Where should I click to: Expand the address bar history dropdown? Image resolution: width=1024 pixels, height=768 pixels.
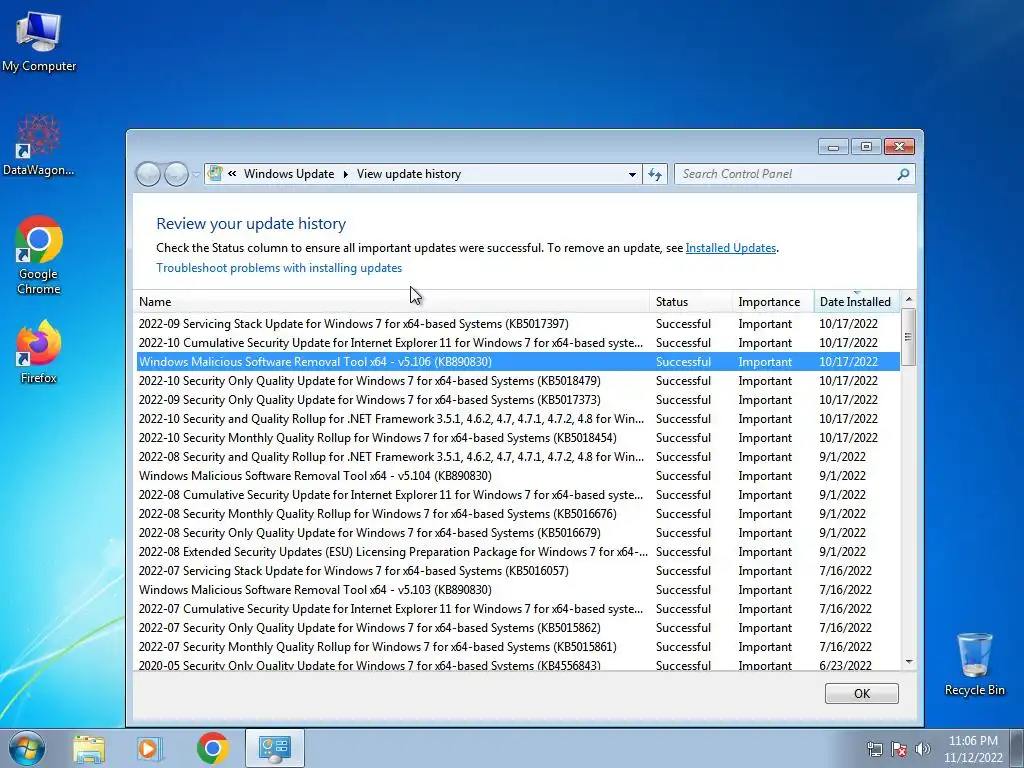[x=632, y=174]
